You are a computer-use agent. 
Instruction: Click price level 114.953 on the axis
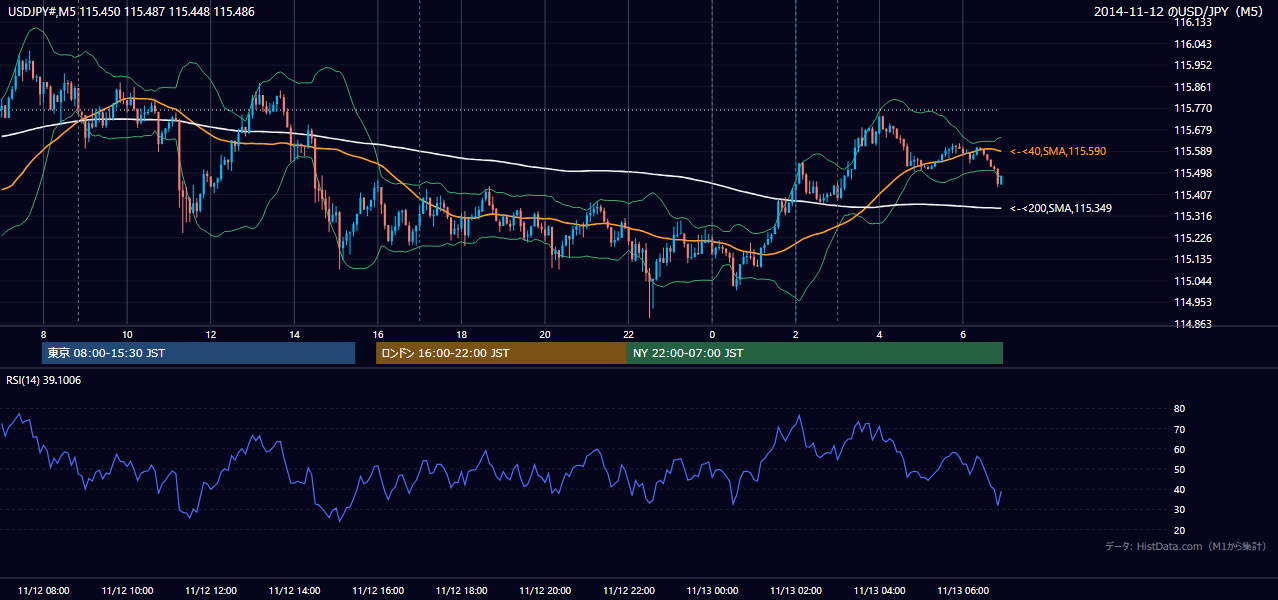(1192, 302)
